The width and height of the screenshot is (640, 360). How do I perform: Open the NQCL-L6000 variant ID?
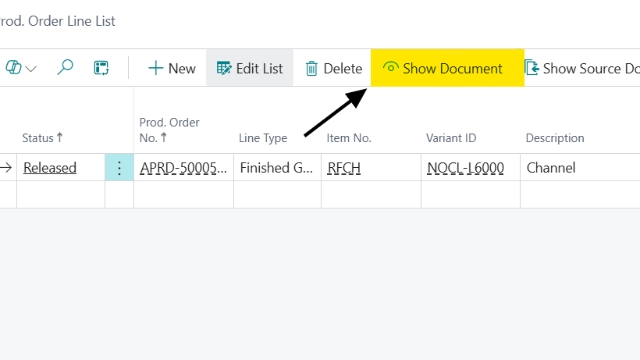(465, 168)
